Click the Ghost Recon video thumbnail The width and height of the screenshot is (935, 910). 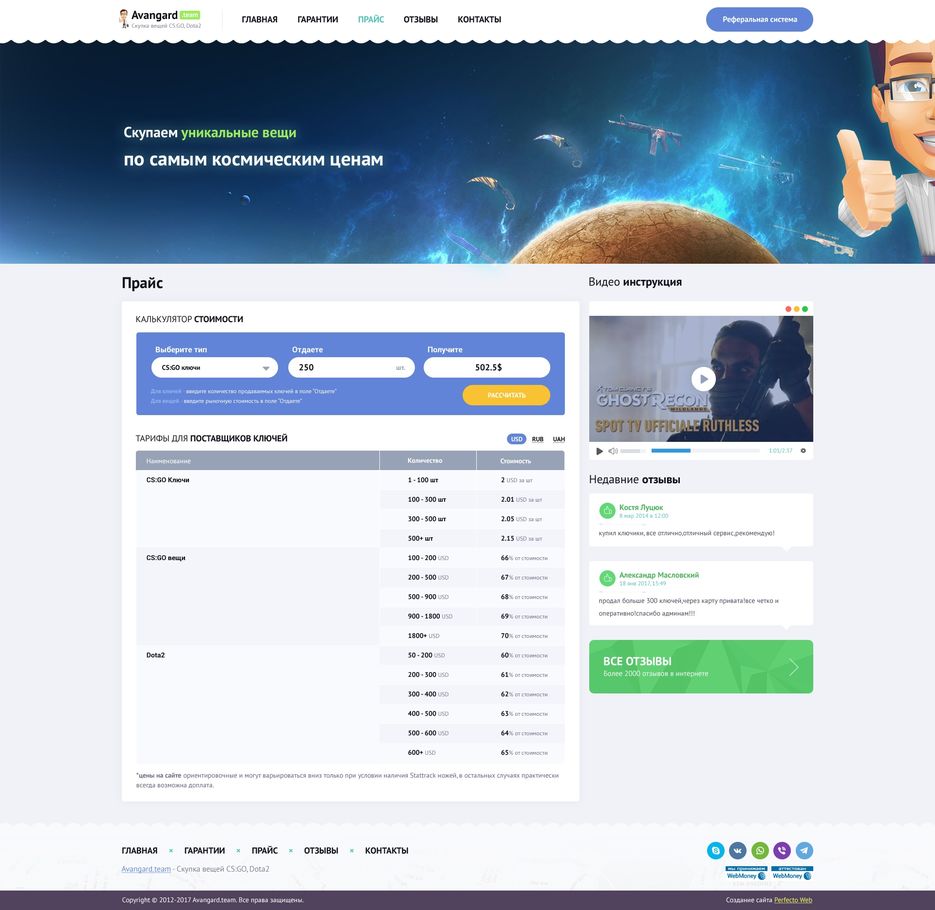(701, 379)
